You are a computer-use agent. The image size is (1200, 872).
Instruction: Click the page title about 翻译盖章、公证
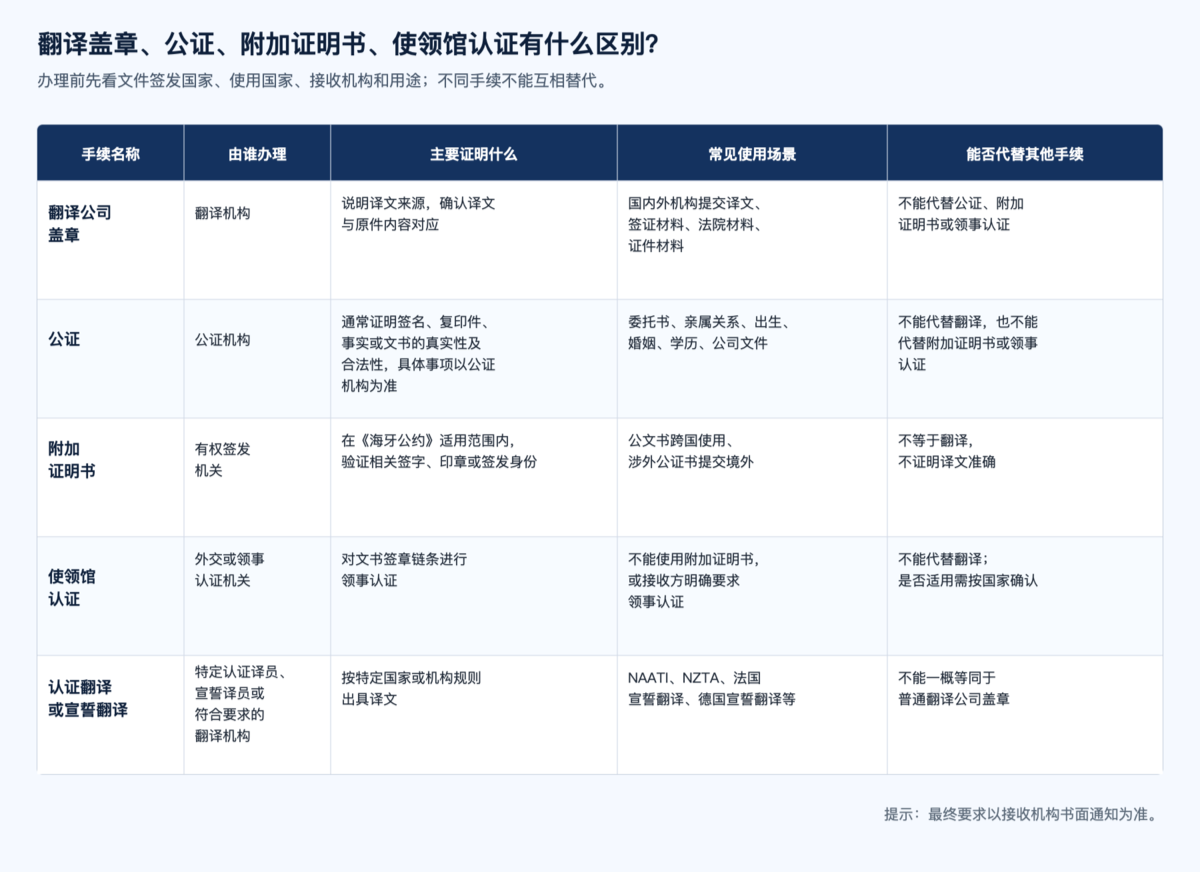[x=347, y=45]
